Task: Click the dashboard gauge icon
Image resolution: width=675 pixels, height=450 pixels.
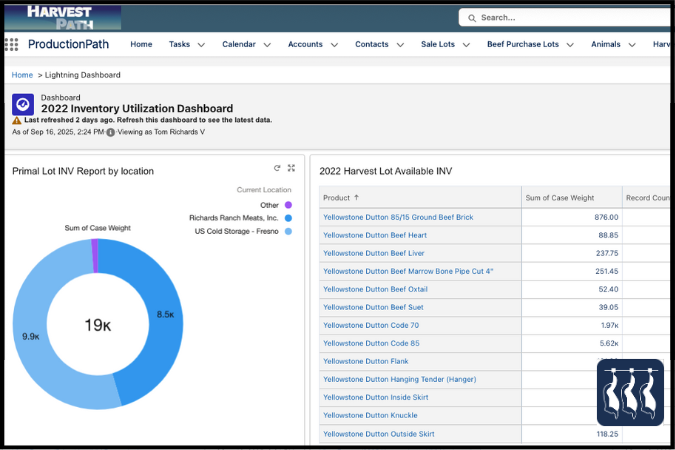Action: point(23,104)
